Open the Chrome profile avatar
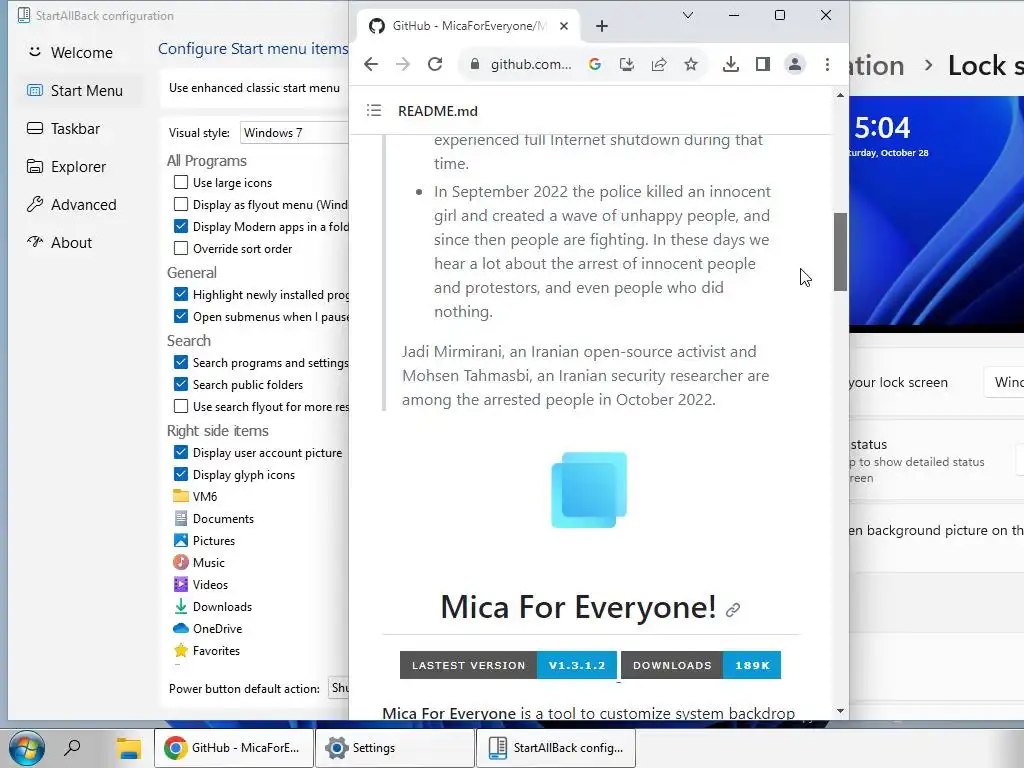Screen dimensions: 1024x768 [x=795, y=64]
